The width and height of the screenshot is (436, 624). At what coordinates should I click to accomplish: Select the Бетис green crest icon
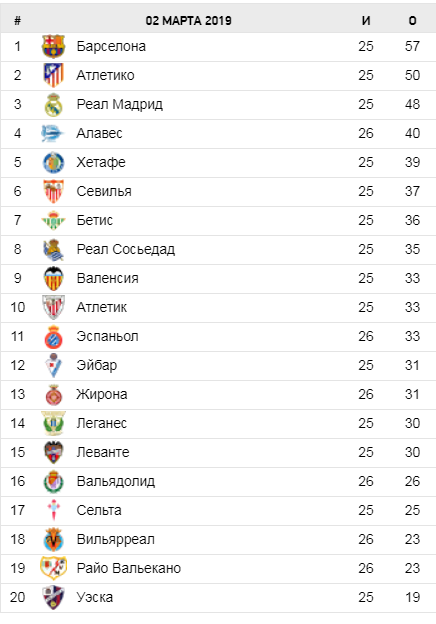[53, 220]
